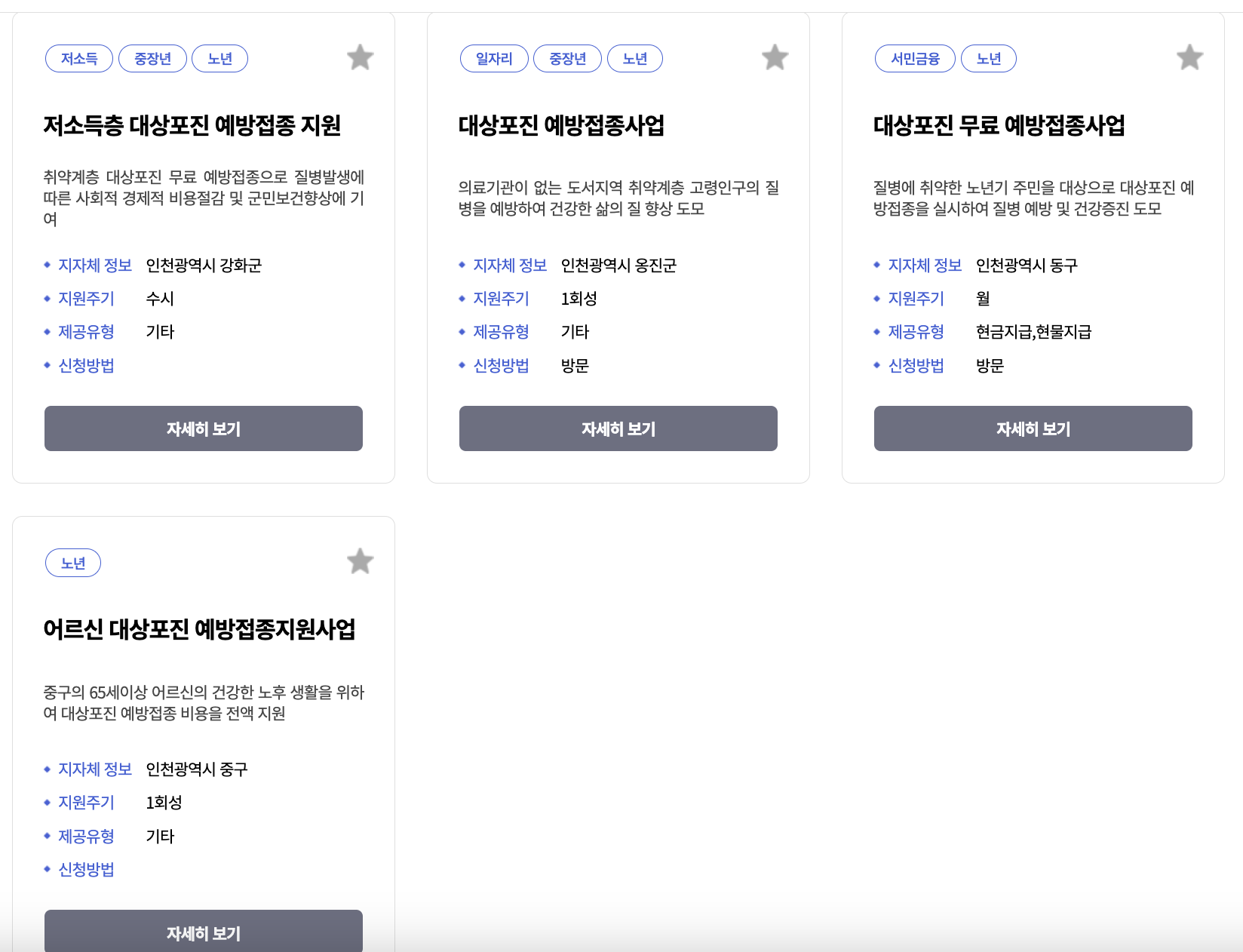Image resolution: width=1243 pixels, height=952 pixels.
Task: Select the 서민금융 tag on the third card
Action: pos(915,58)
